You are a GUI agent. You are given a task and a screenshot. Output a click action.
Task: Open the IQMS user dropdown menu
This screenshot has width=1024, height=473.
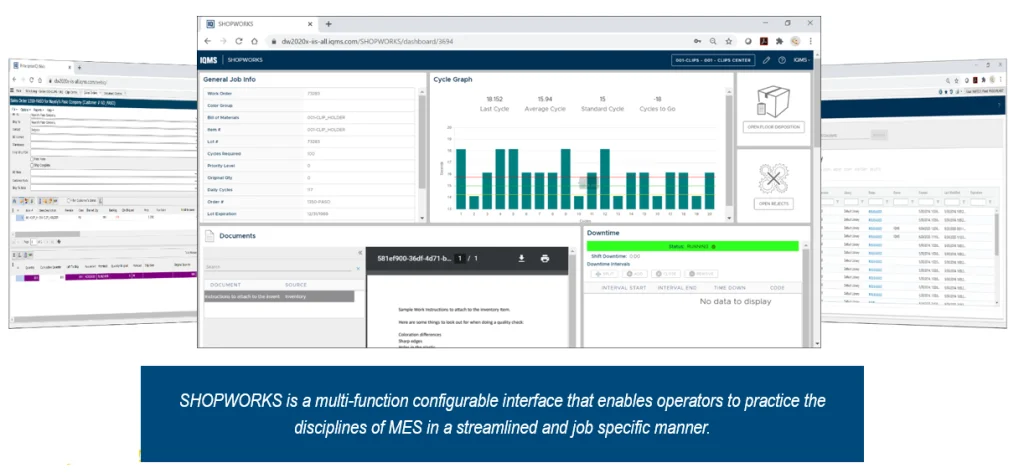801,60
